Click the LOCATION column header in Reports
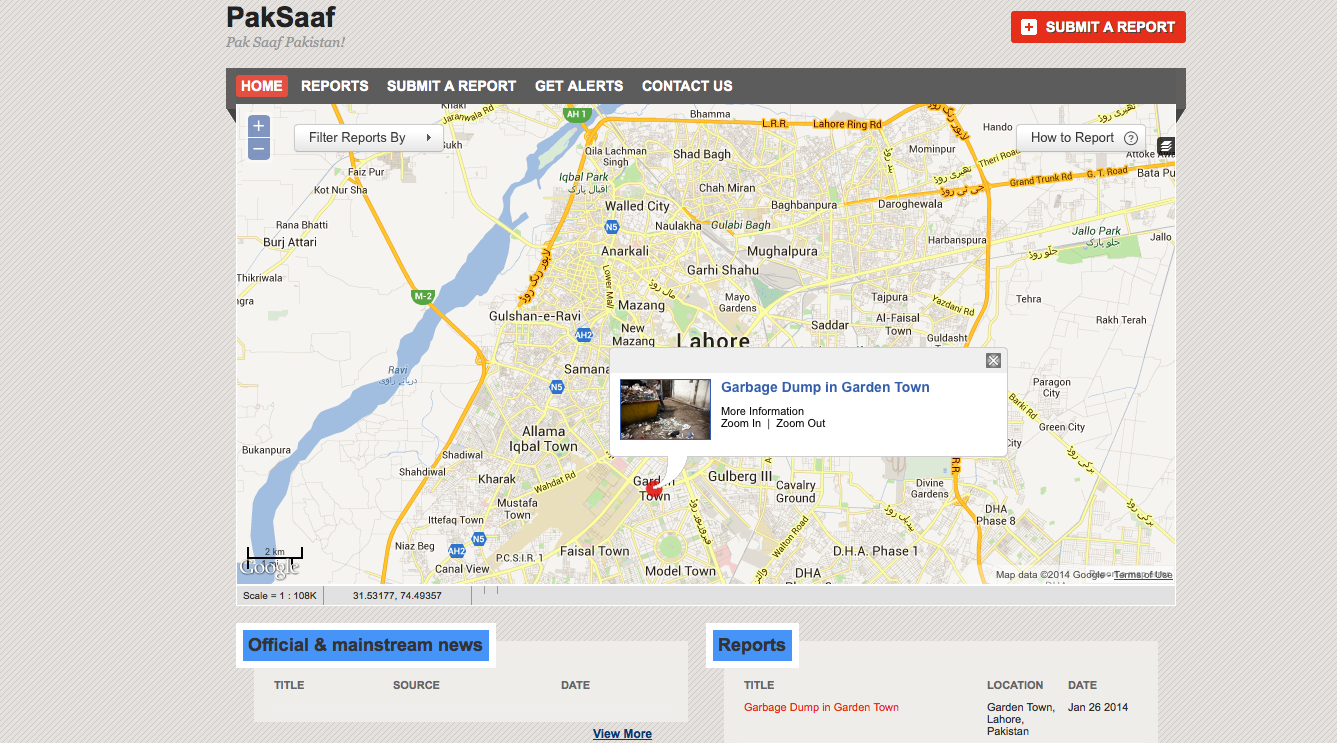Viewport: 1337px width, 743px height. [1015, 685]
